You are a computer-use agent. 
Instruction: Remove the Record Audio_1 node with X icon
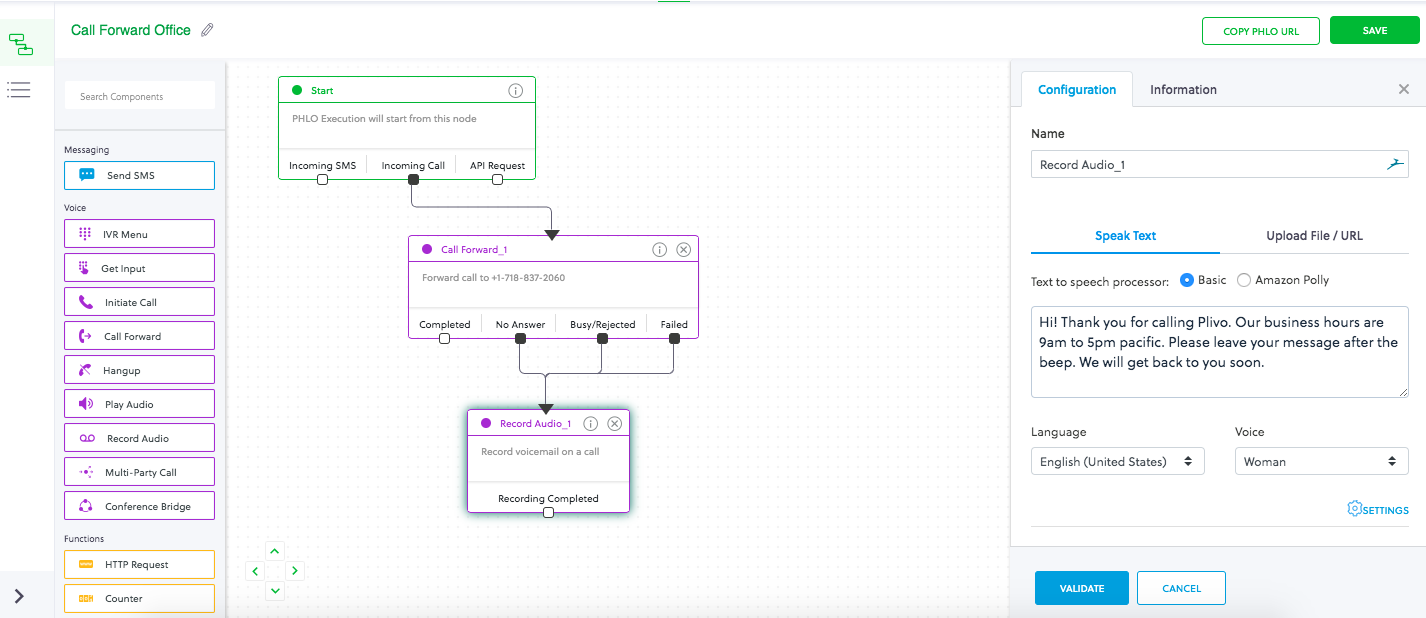coord(615,424)
